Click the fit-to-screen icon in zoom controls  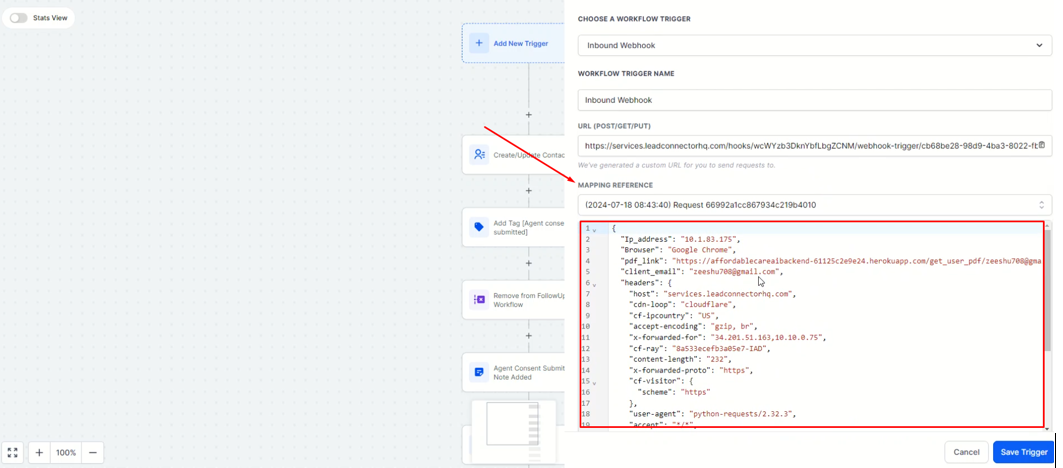(x=12, y=452)
